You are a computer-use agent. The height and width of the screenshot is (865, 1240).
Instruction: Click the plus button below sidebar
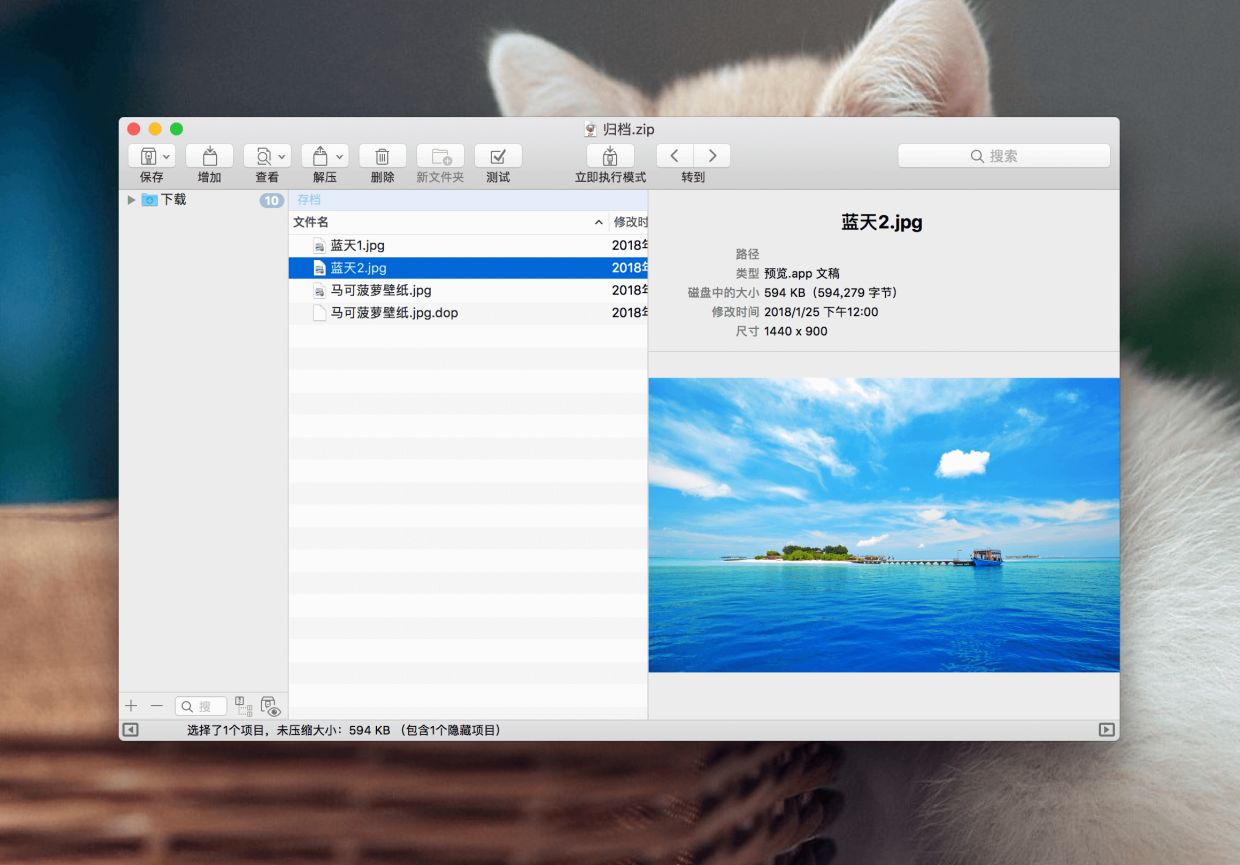[x=131, y=706]
